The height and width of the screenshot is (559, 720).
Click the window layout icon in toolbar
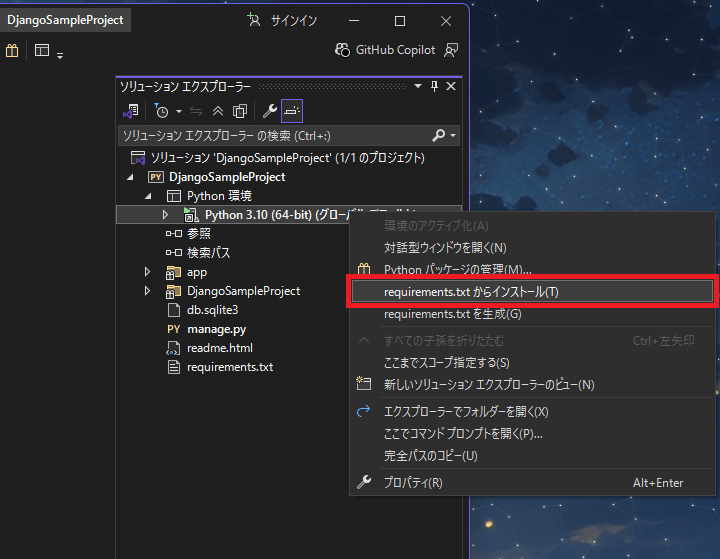coord(42,51)
